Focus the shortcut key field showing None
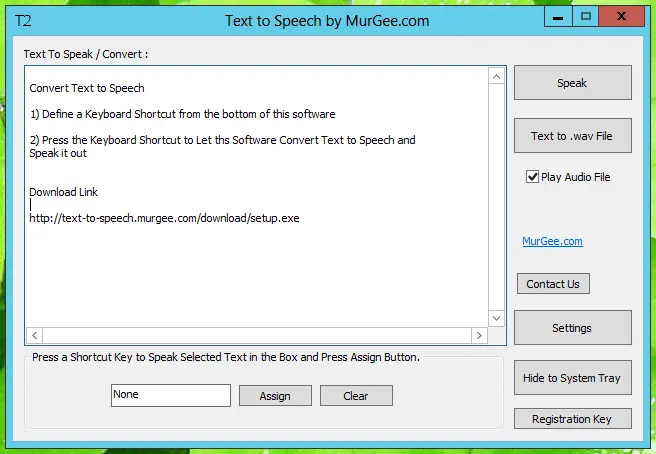This screenshot has width=656, height=454. [x=171, y=395]
